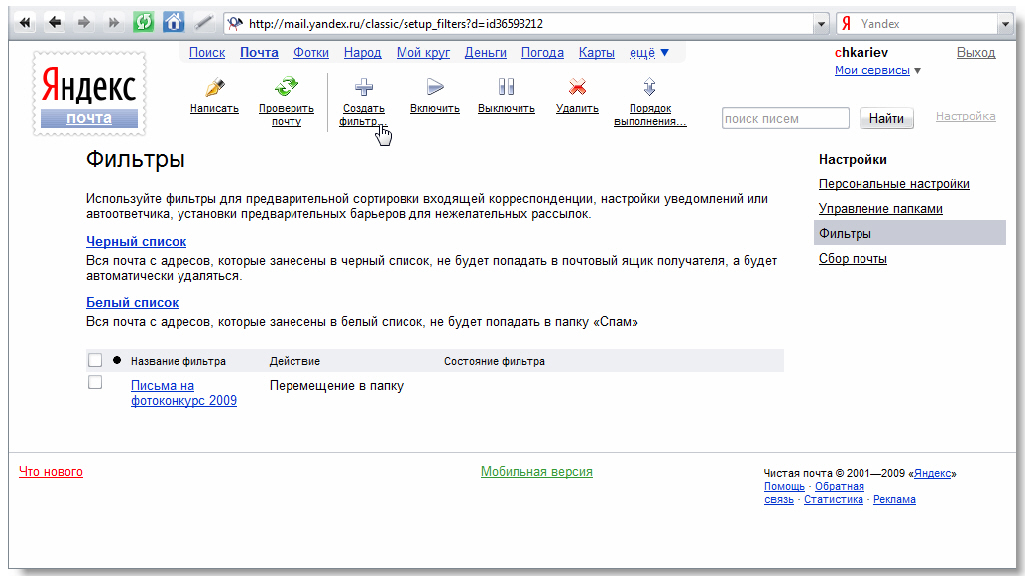Log out via Выход link
The width and height of the screenshot is (1025, 576).
pos(975,53)
